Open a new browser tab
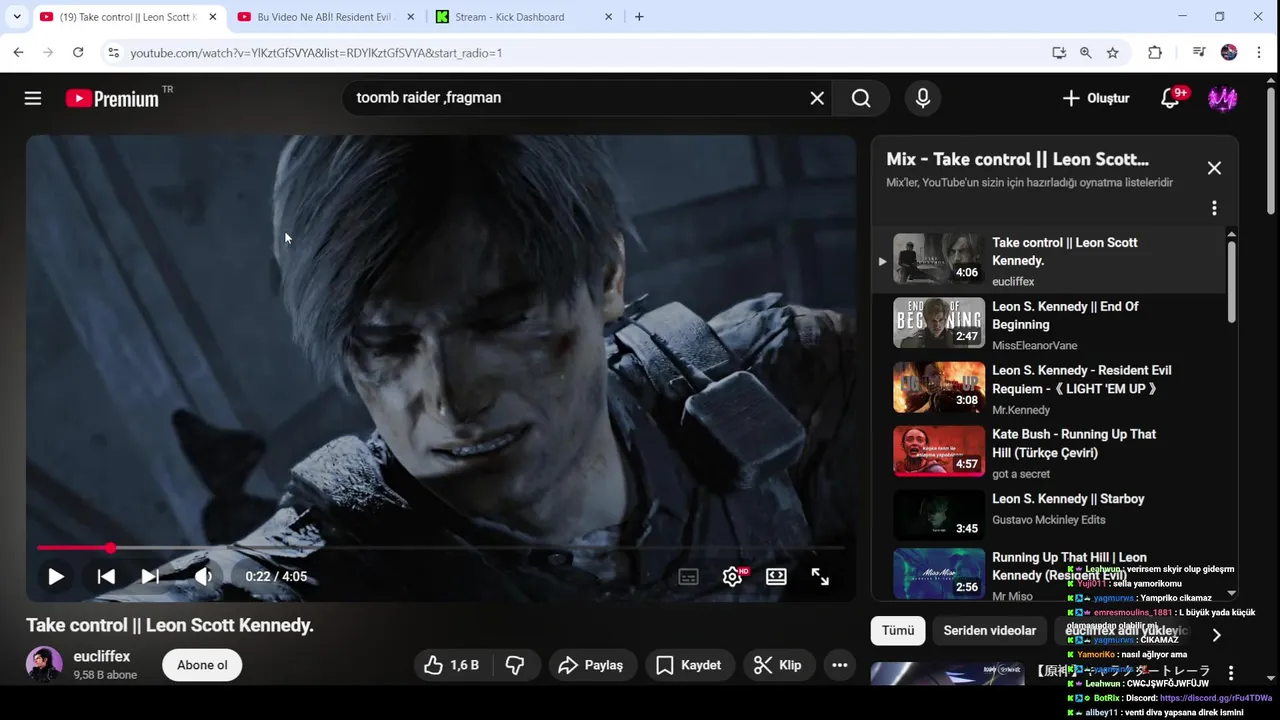 point(639,17)
